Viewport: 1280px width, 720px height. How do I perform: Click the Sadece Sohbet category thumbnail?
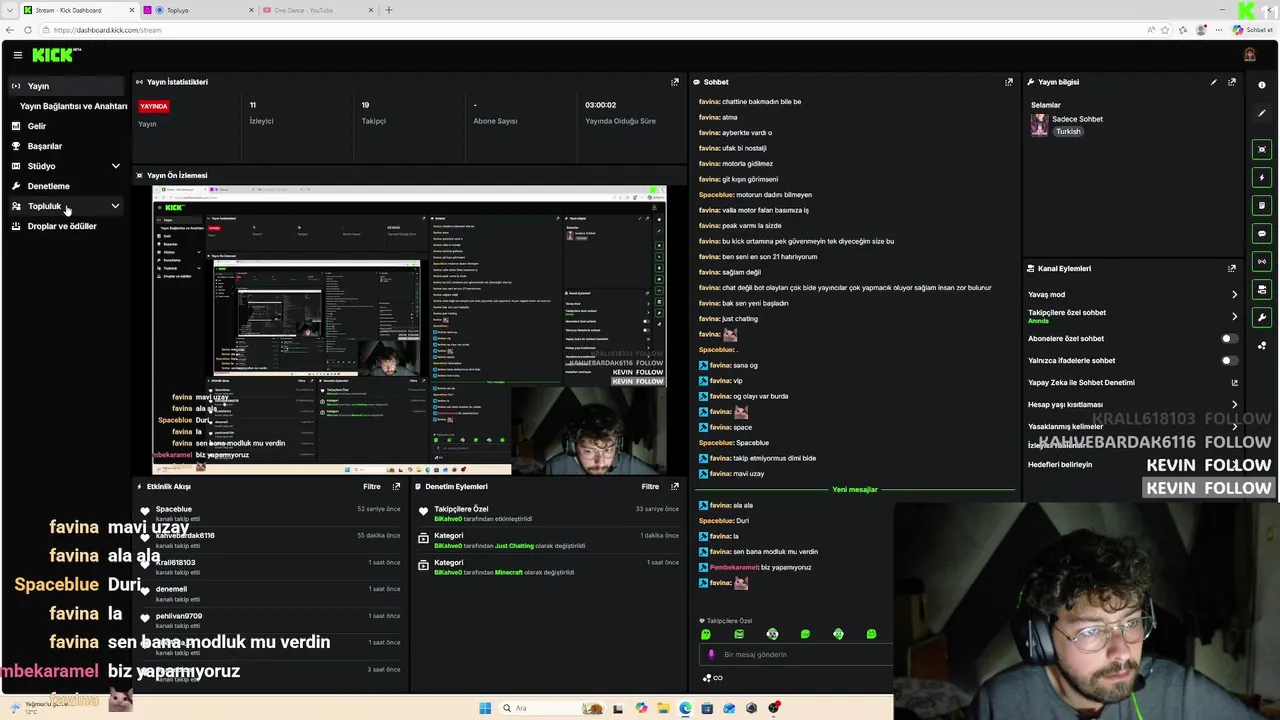[x=1040, y=124]
